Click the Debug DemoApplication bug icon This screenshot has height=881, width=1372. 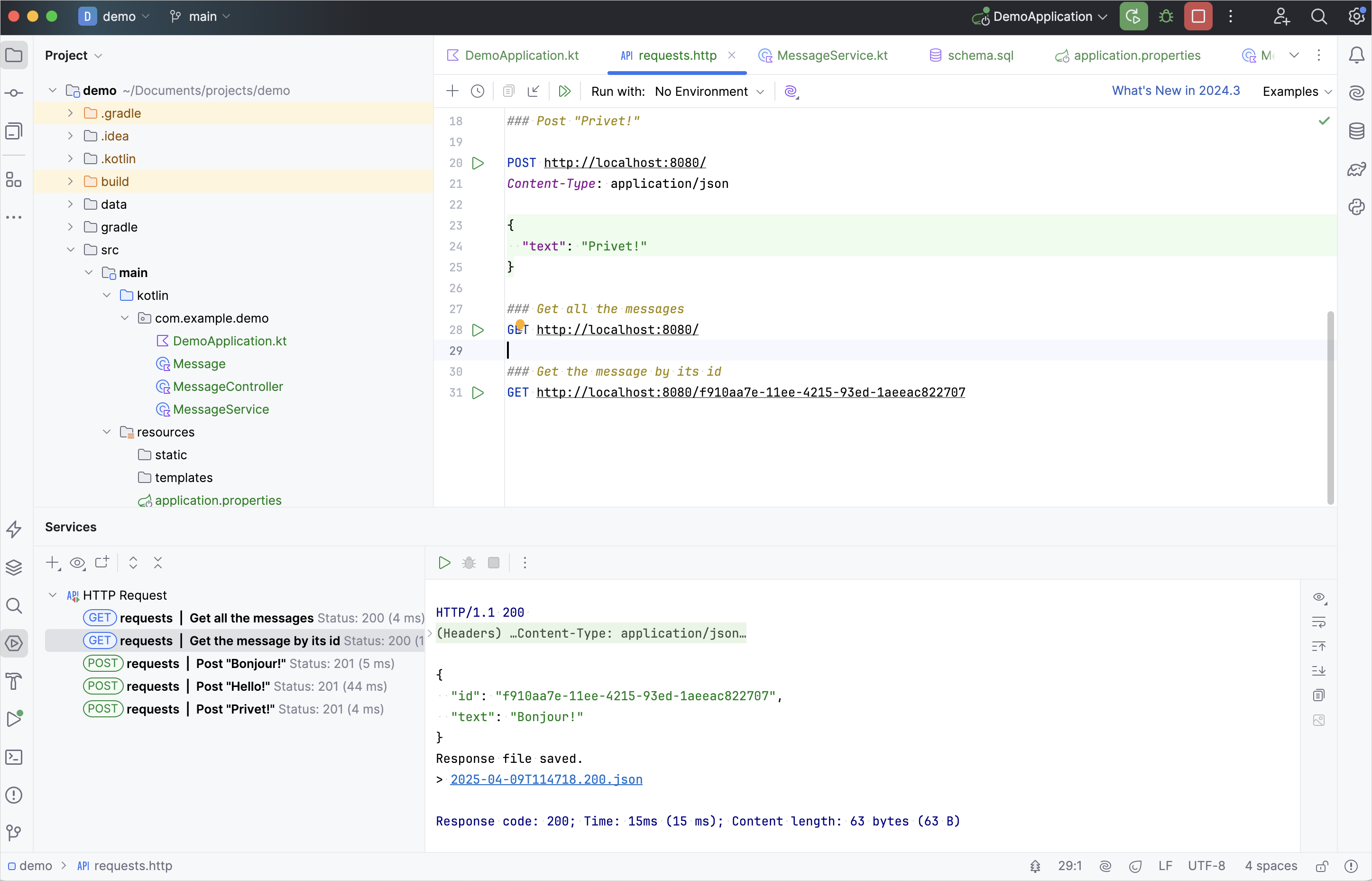(1166, 17)
